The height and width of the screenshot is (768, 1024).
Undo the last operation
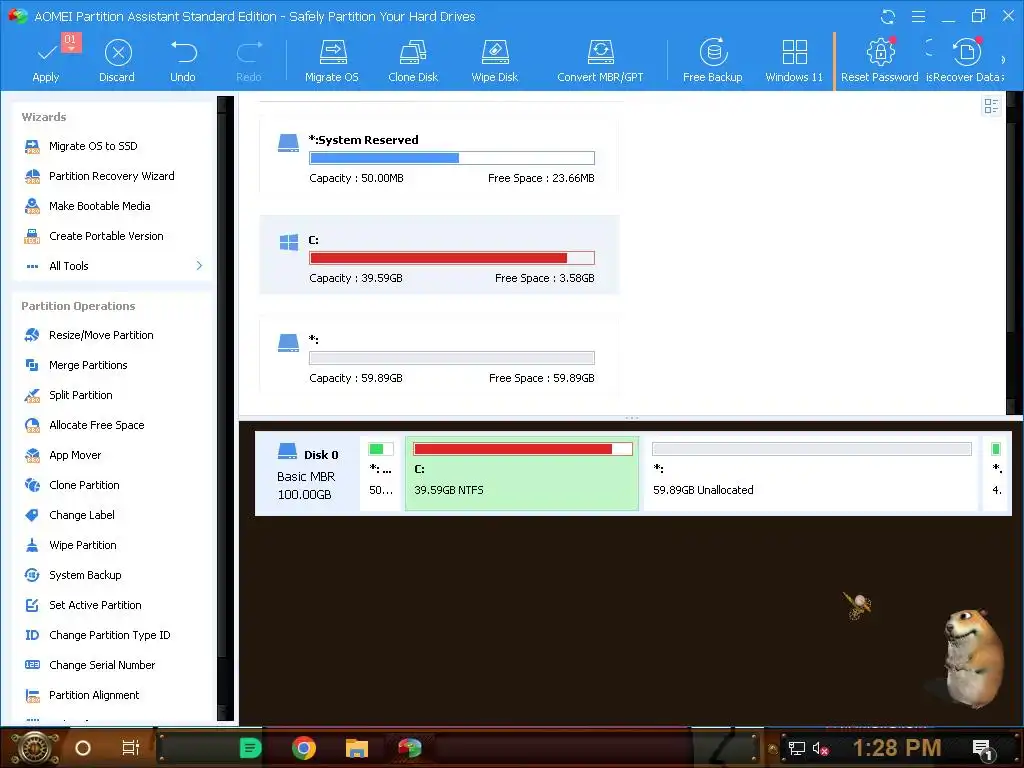click(x=183, y=60)
